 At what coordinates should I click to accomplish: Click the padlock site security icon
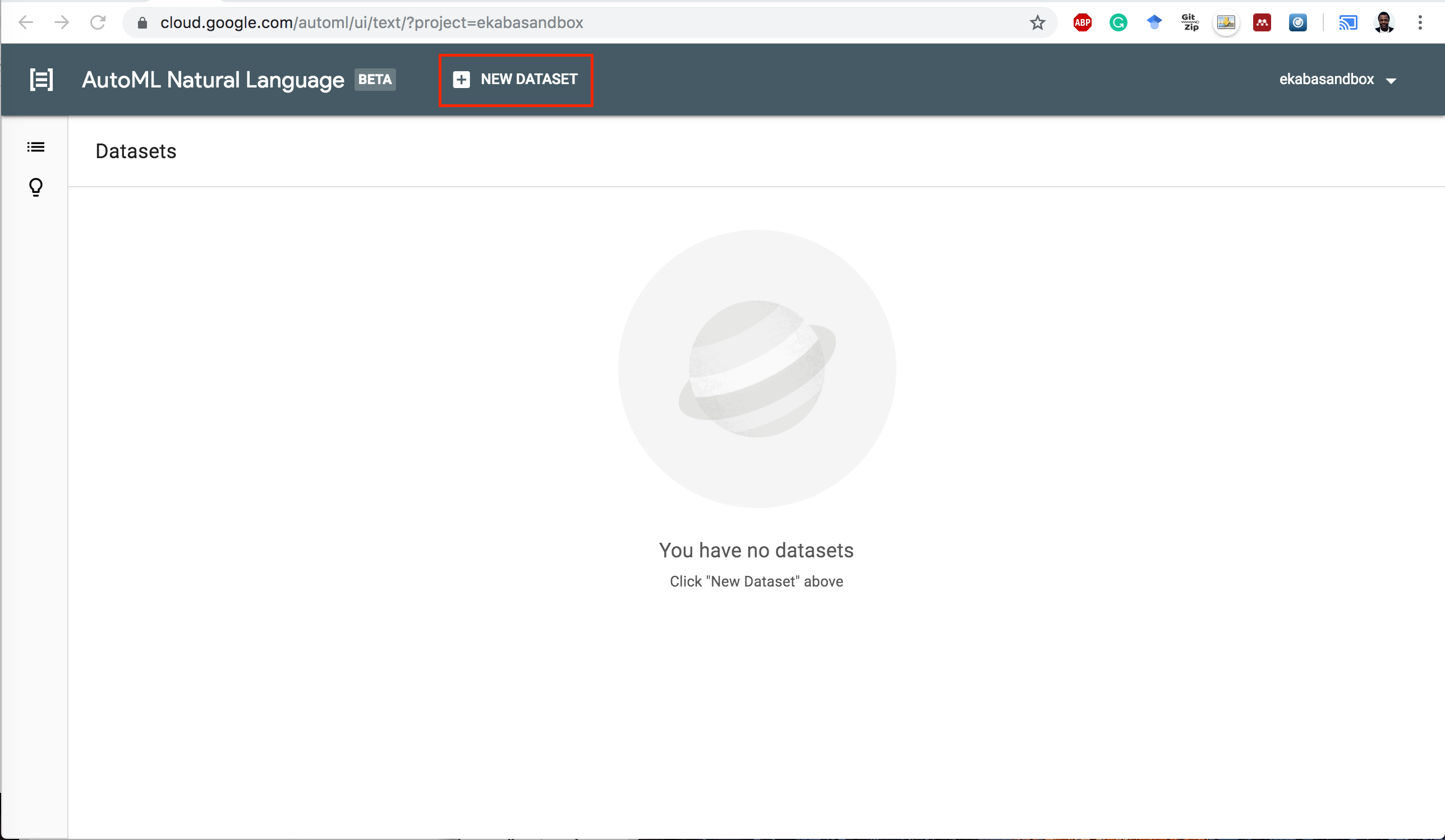point(142,23)
